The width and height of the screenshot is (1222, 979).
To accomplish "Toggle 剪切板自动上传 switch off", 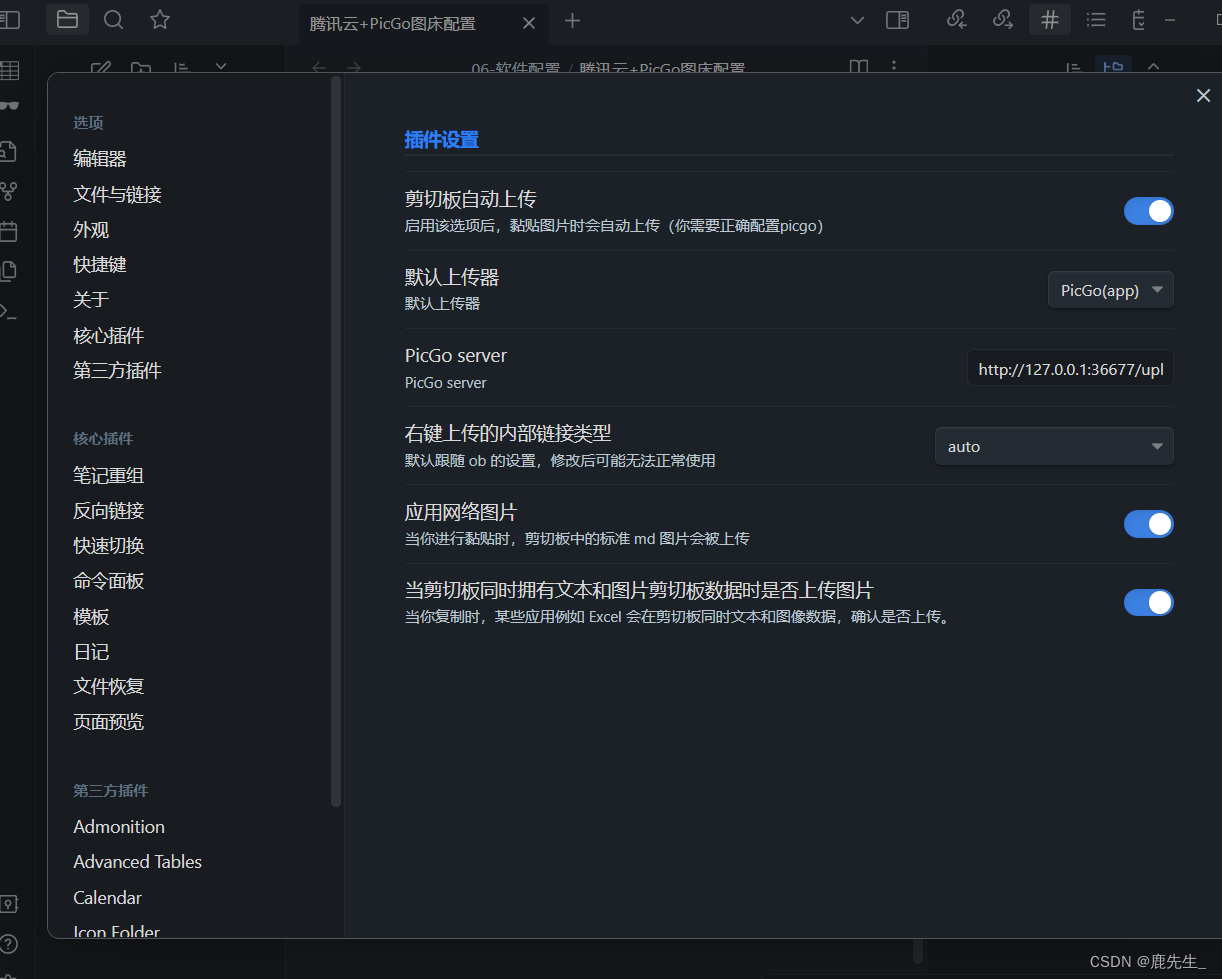I will 1148,211.
